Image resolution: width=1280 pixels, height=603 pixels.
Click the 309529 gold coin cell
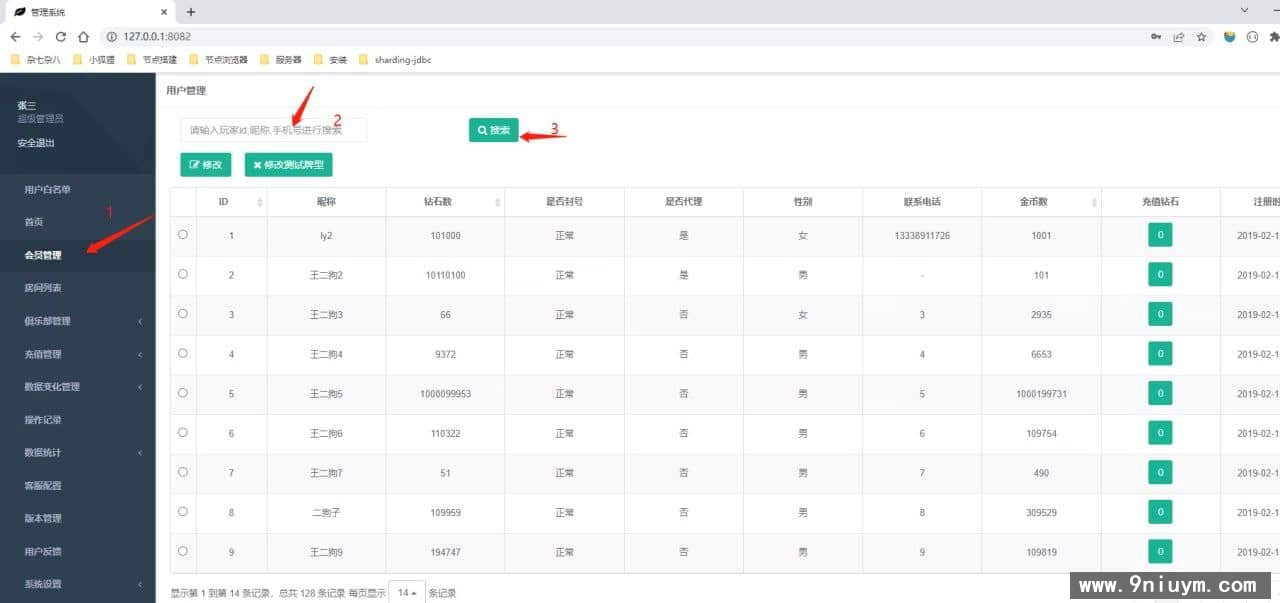tap(1041, 512)
